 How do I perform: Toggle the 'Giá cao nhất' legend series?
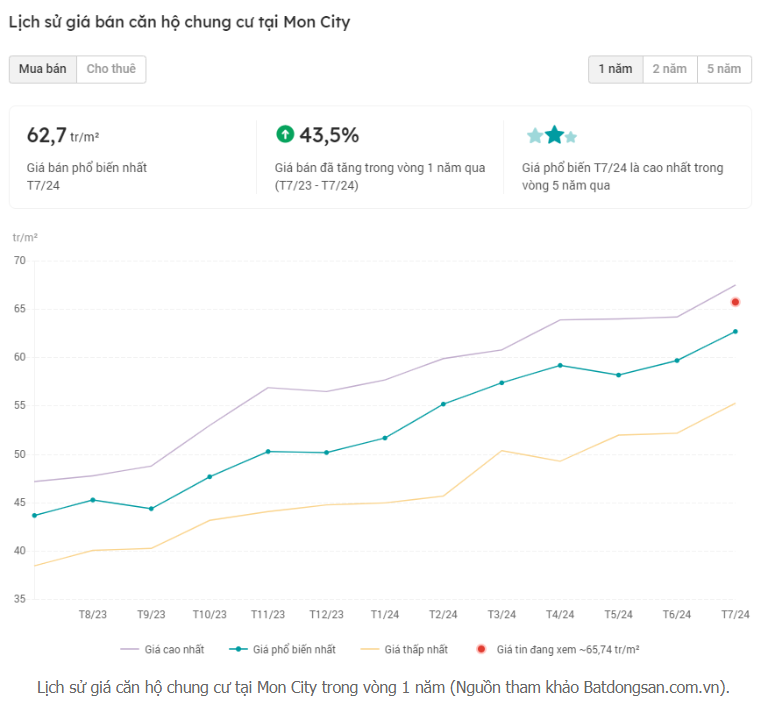(162, 650)
